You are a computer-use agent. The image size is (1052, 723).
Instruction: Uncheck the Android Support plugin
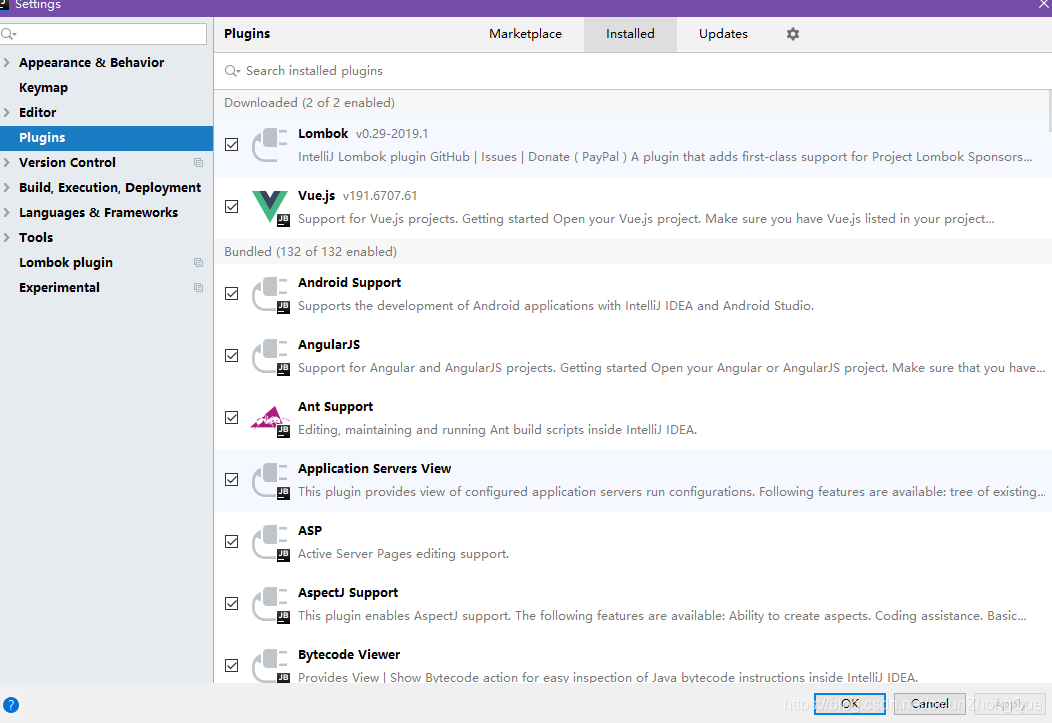pos(231,294)
